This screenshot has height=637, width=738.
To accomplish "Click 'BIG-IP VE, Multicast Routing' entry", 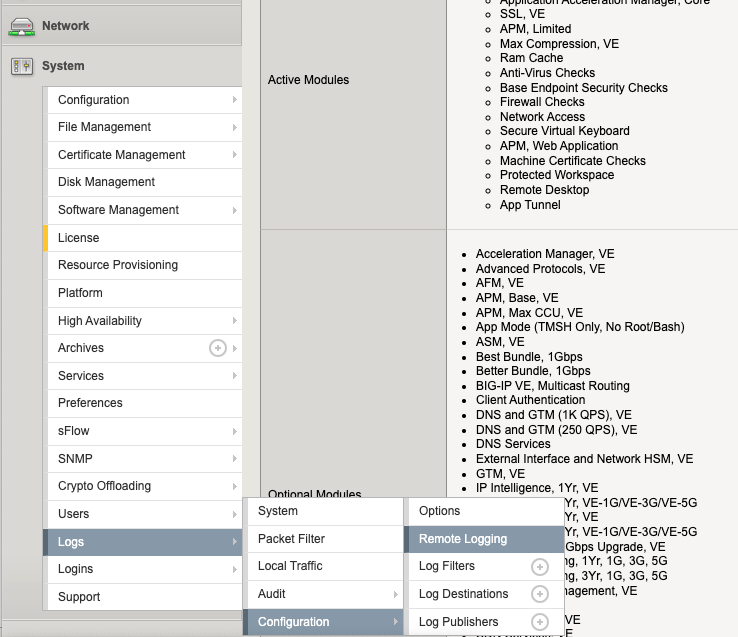I will [552, 386].
